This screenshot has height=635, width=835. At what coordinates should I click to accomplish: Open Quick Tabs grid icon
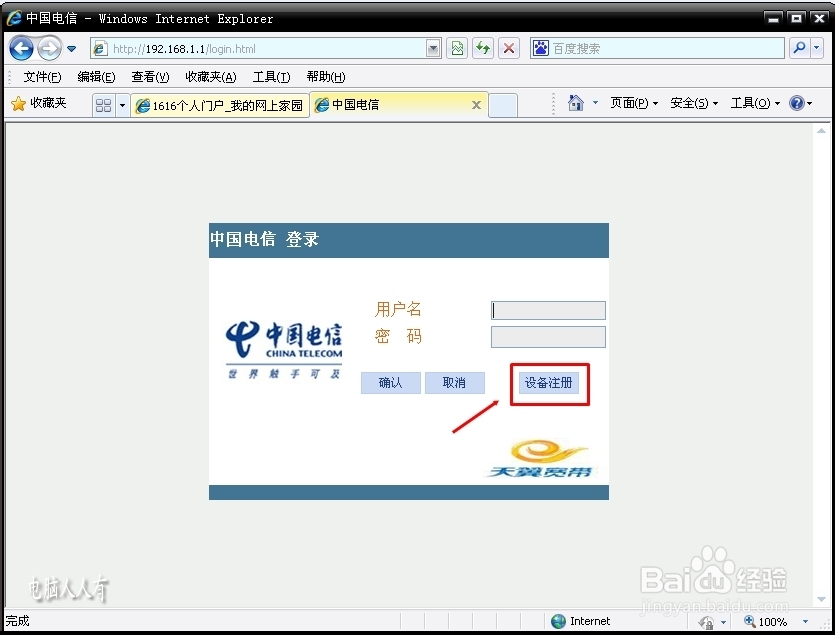click(100, 104)
